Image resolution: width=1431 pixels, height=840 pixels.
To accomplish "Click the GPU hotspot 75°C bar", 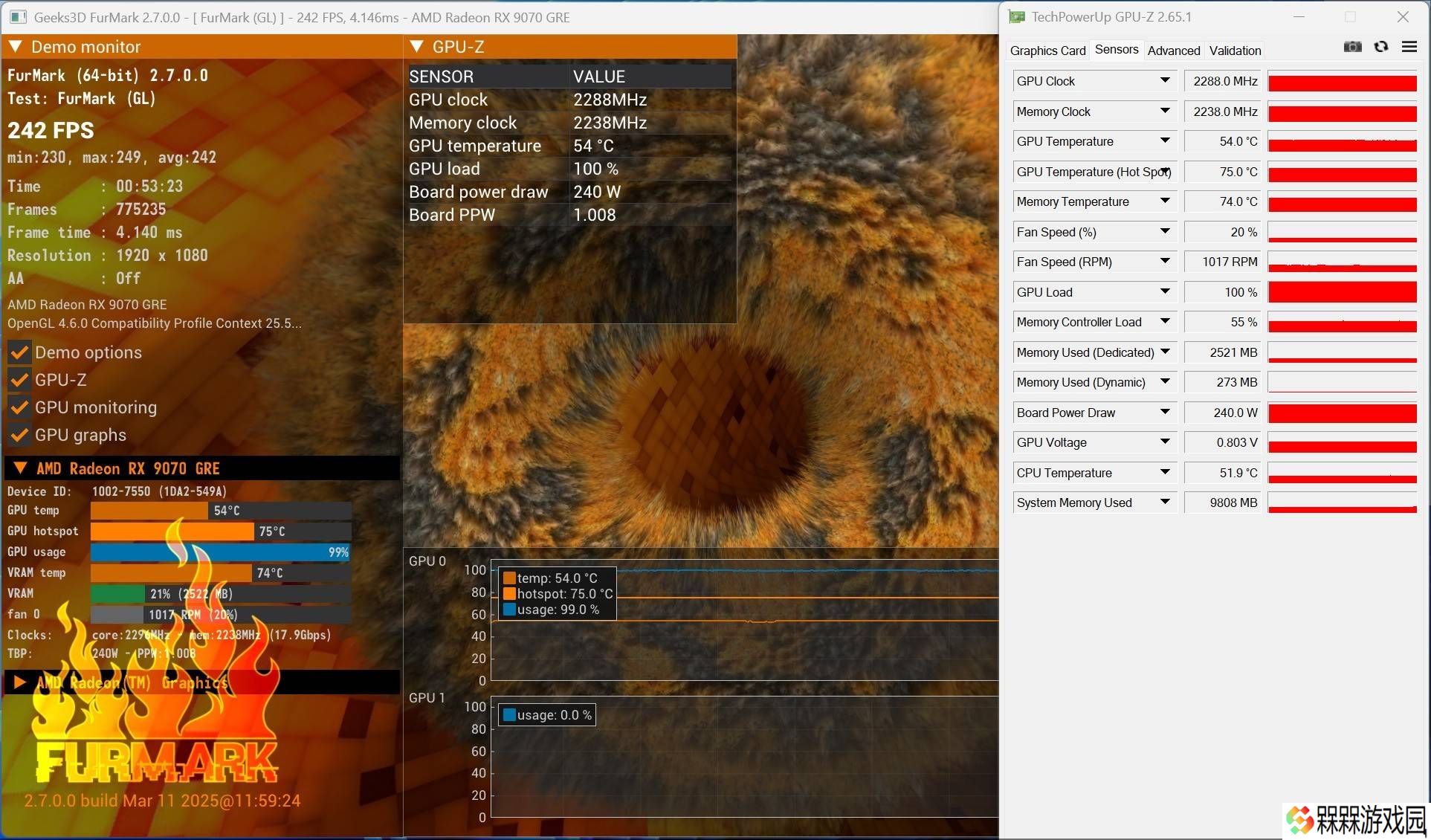I will [172, 532].
